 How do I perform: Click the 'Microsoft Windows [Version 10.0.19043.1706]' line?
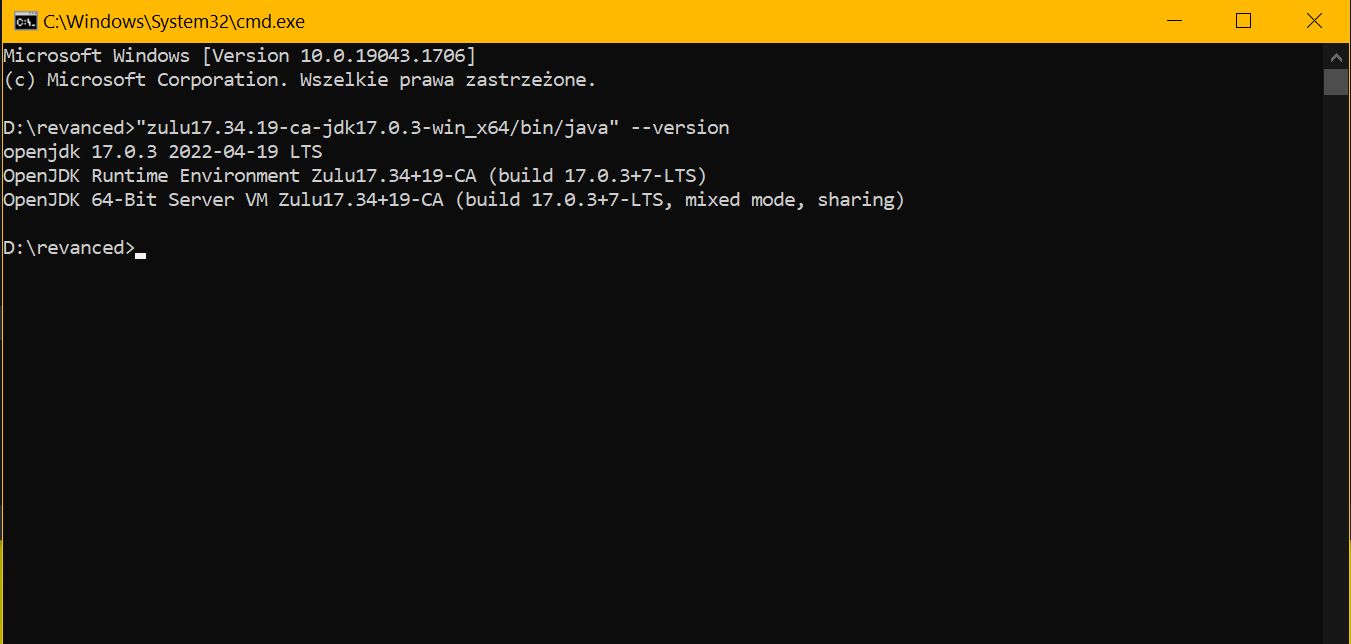click(240, 56)
